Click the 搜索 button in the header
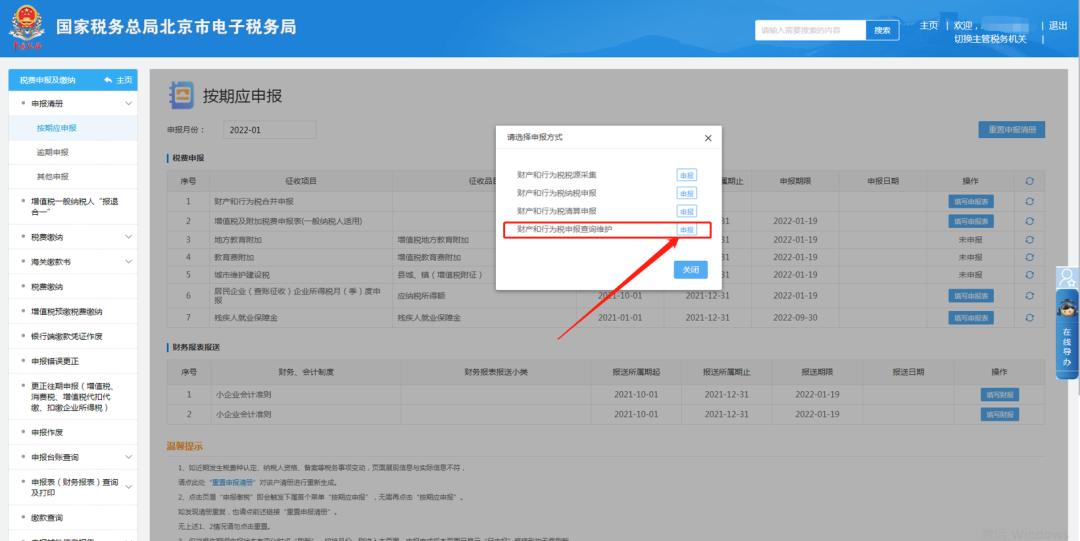The width and height of the screenshot is (1080, 541). tap(882, 30)
